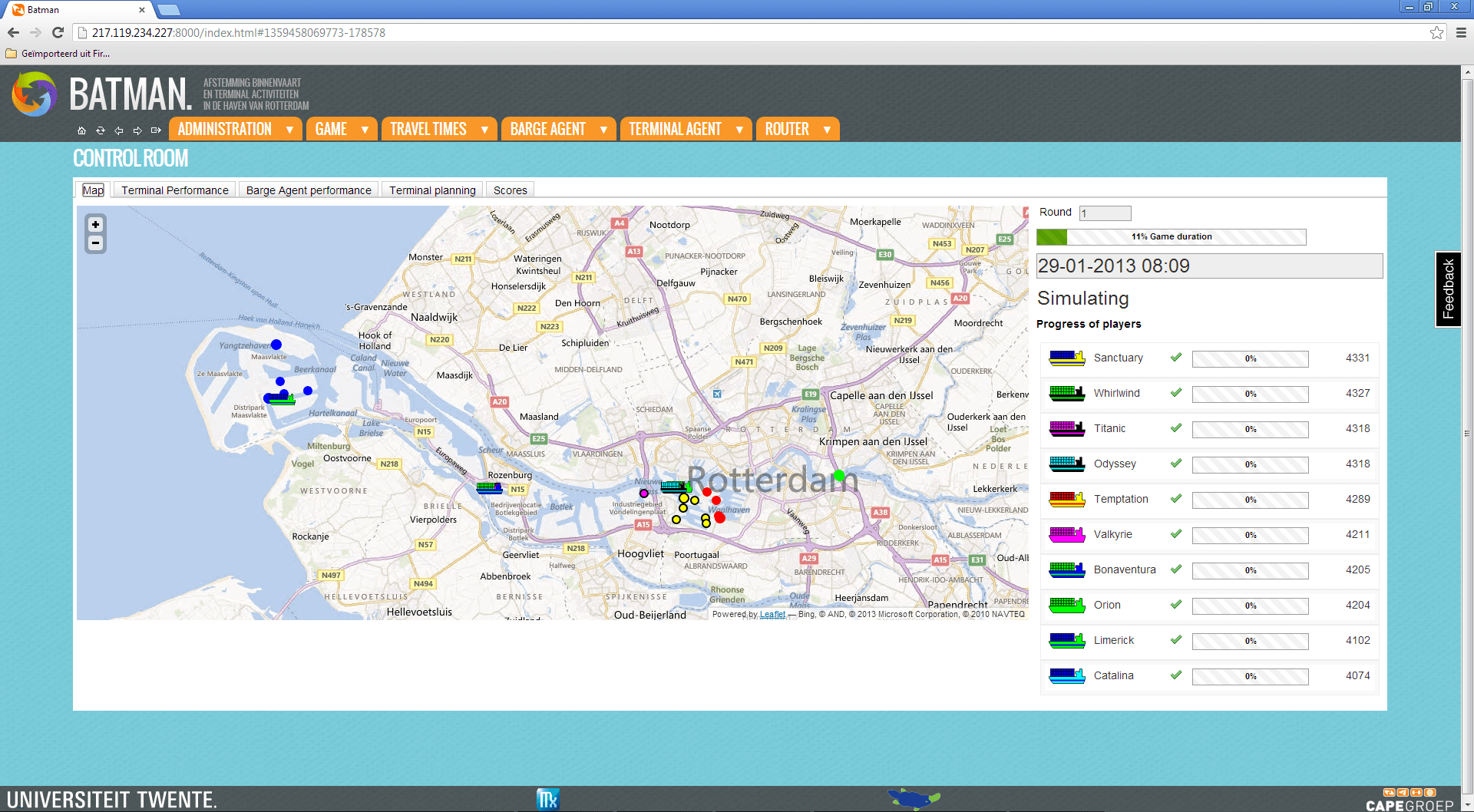Open the Administration dropdown menu
This screenshot has height=812, width=1474.
[x=235, y=129]
